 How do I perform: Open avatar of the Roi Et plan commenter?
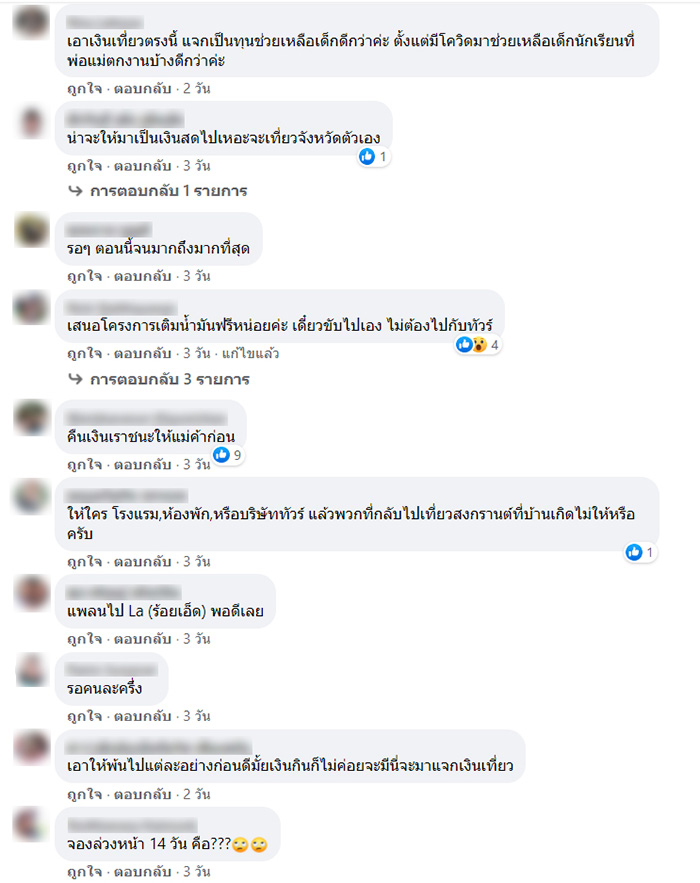click(32, 592)
